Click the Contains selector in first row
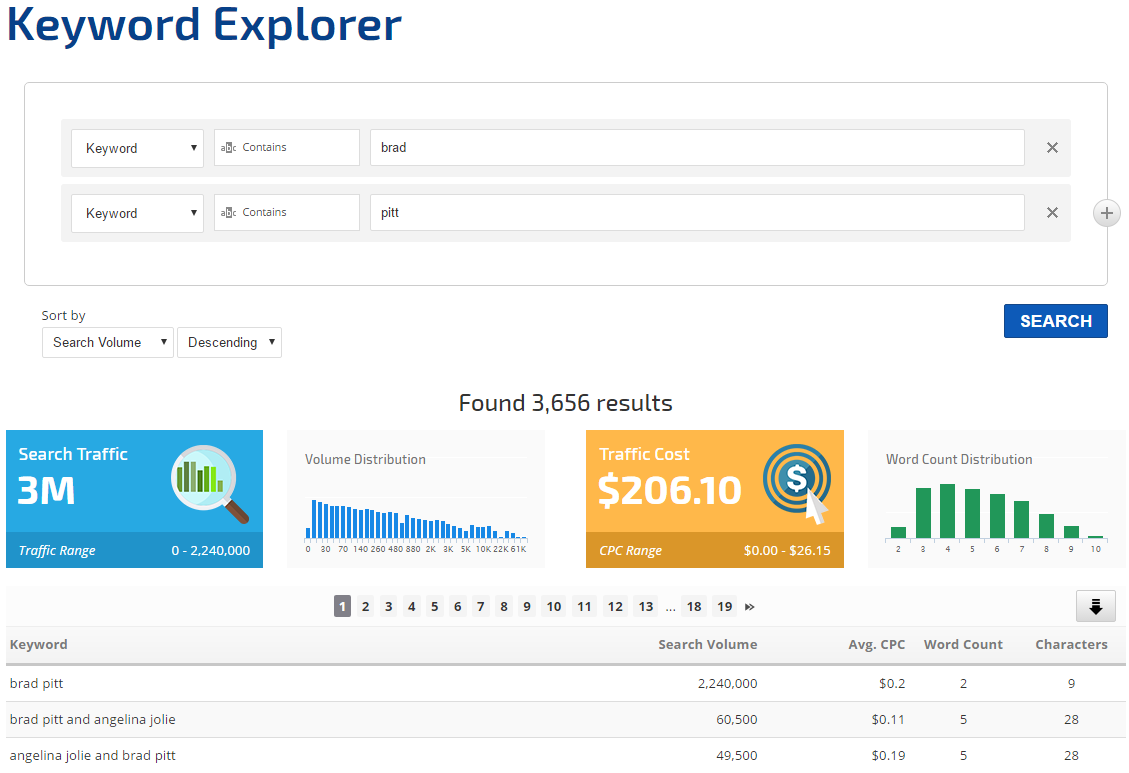The width and height of the screenshot is (1129, 773). pos(286,148)
